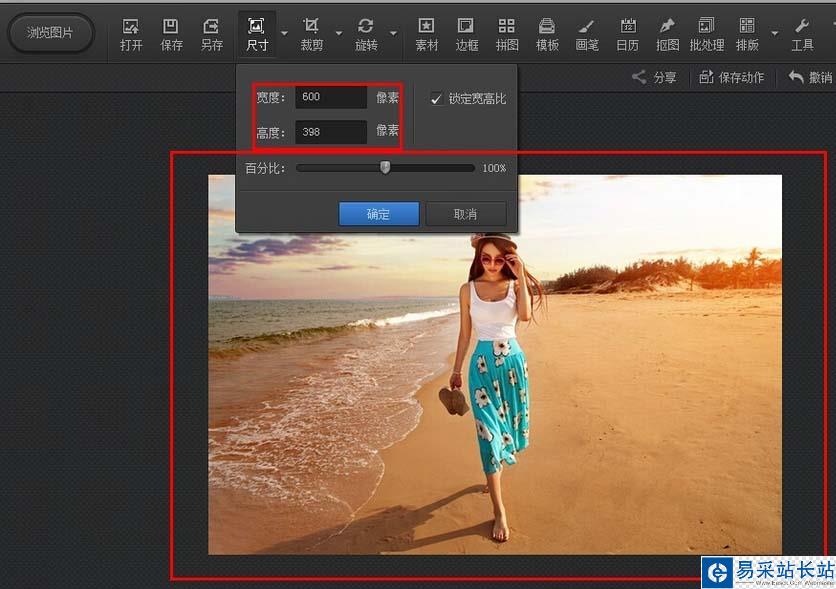Click the 高度 height input field
Screen dimensions: 836x589
point(331,132)
